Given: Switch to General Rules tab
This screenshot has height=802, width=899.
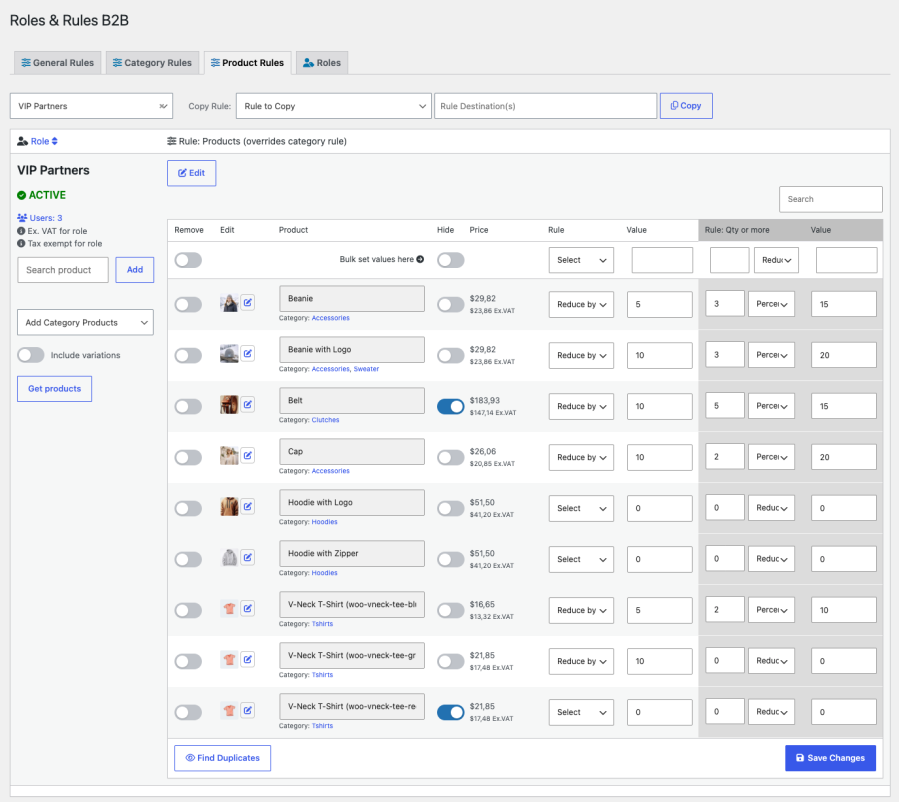Looking at the screenshot, I should [x=57, y=62].
